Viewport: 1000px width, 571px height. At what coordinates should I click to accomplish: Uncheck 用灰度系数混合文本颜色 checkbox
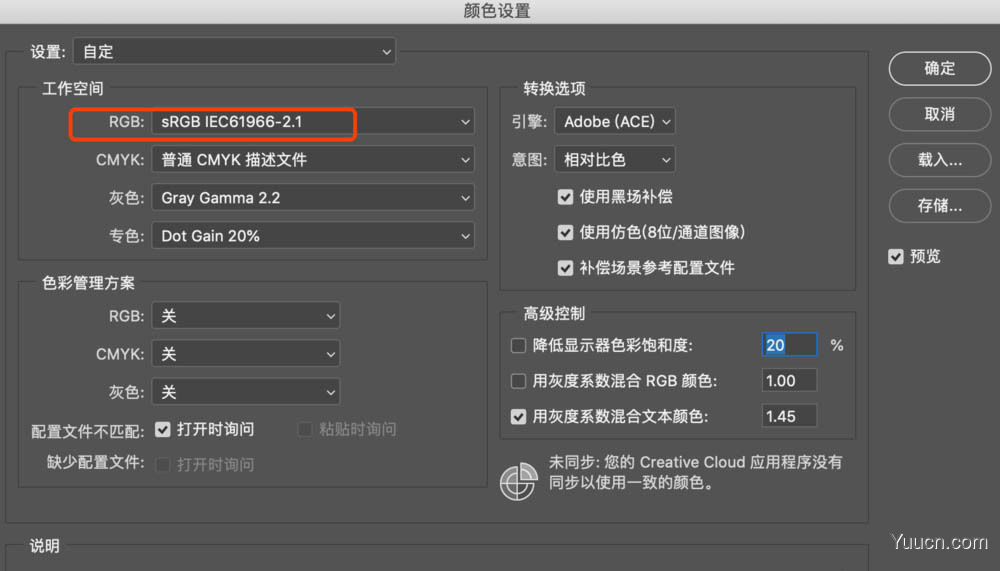pos(518,417)
